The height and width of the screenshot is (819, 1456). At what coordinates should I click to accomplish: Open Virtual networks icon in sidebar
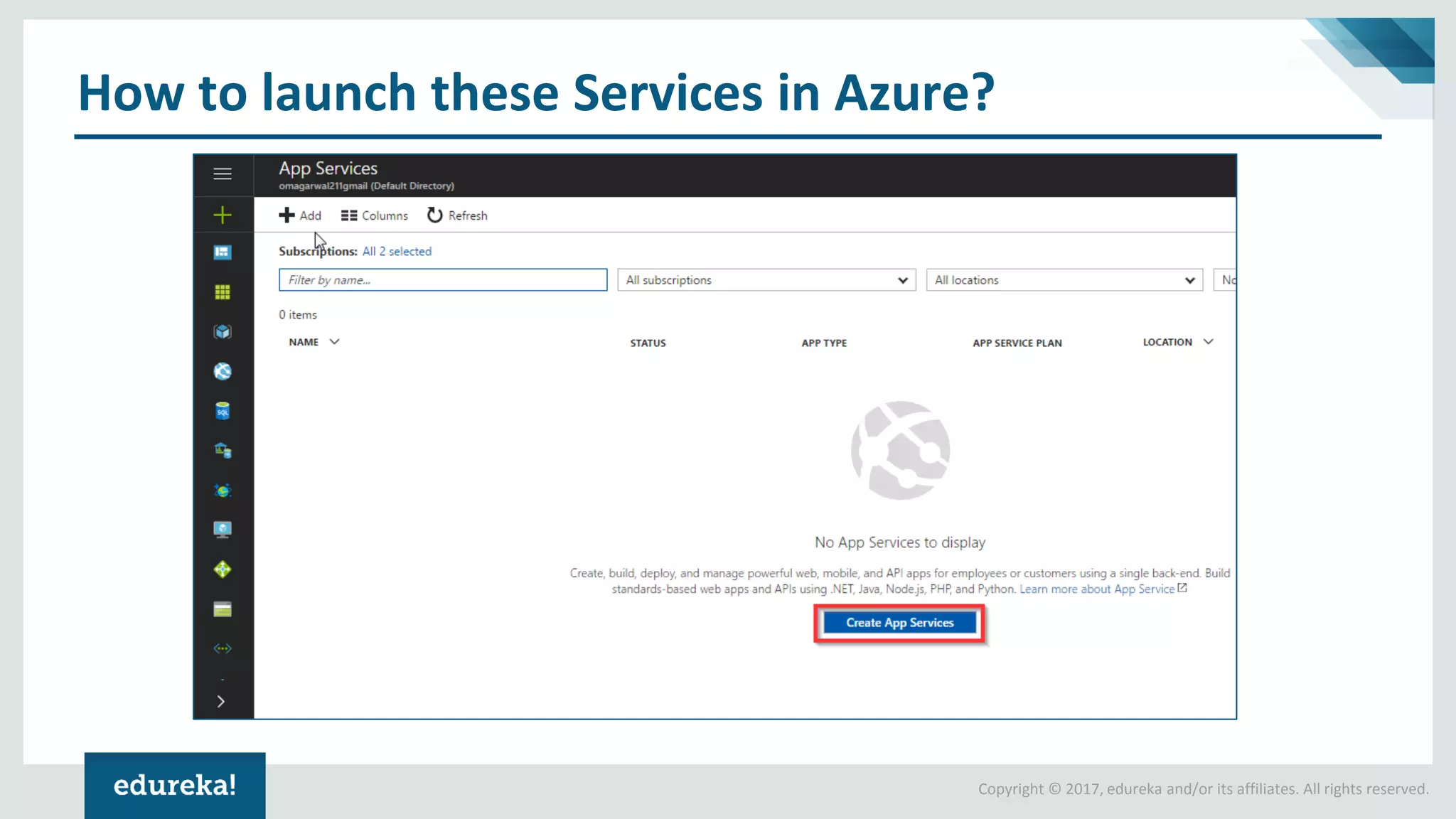[x=223, y=648]
